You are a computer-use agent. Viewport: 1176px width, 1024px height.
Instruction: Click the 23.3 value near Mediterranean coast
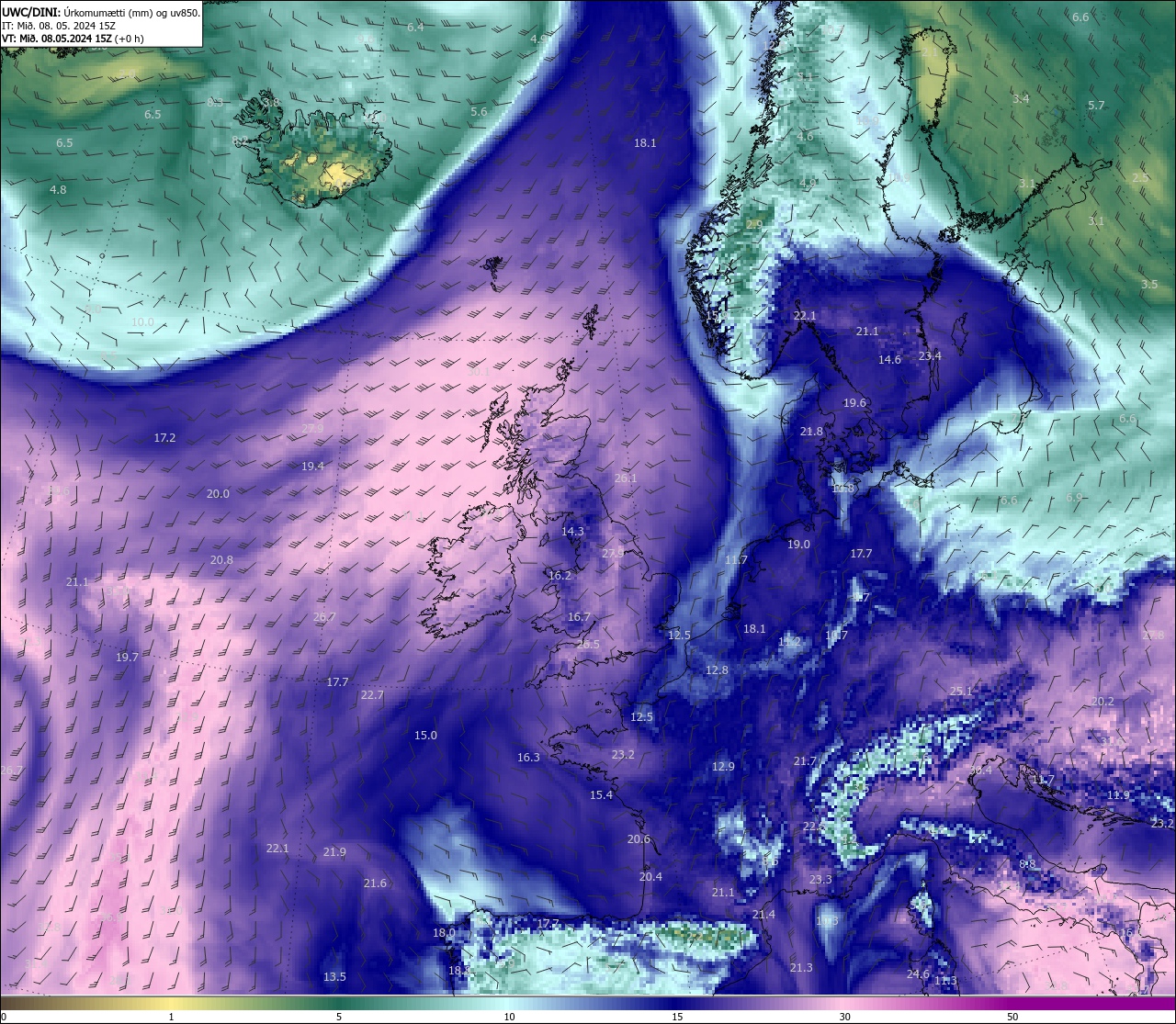pyautogui.click(x=820, y=880)
